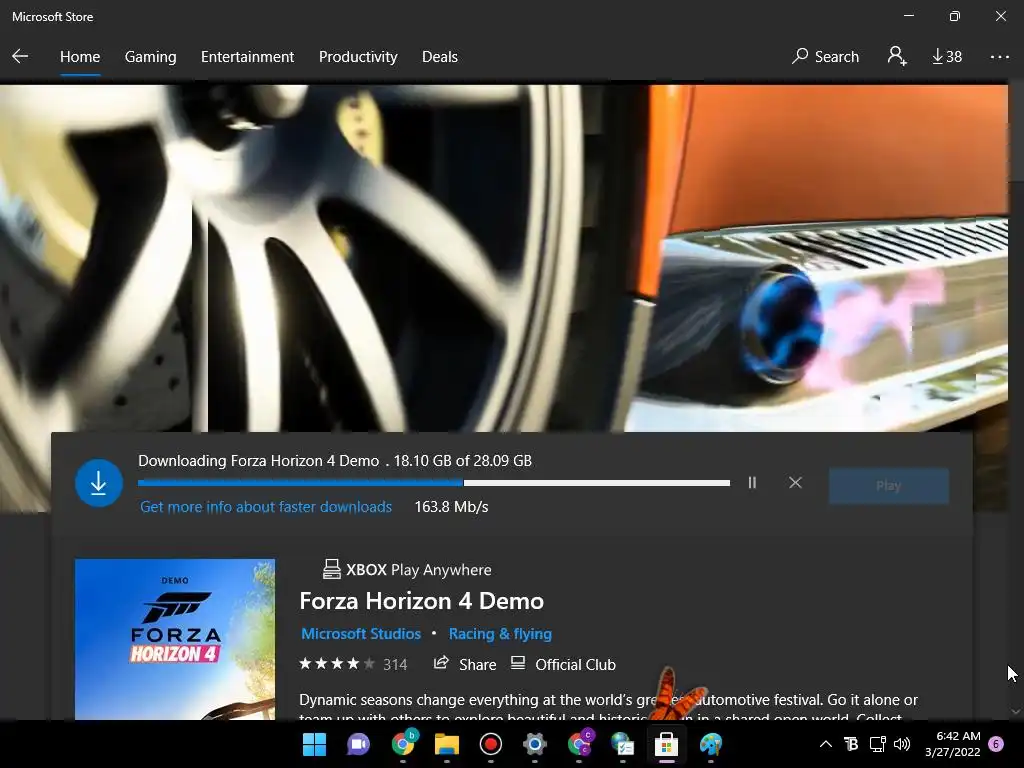
Task: Open Settings gear in the taskbar
Action: pos(534,744)
